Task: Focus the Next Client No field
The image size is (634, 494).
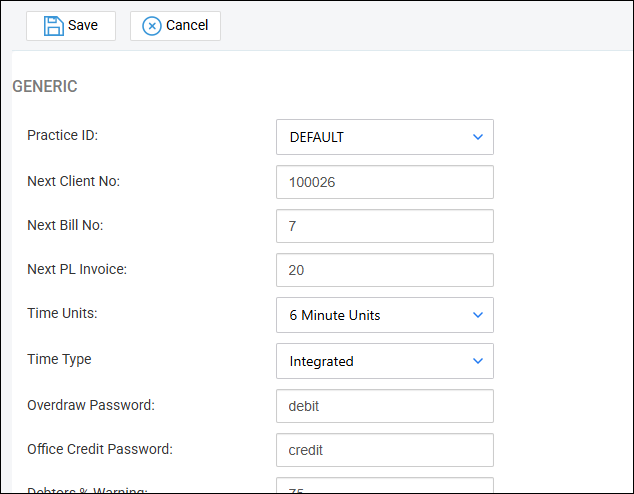Action: [x=384, y=182]
